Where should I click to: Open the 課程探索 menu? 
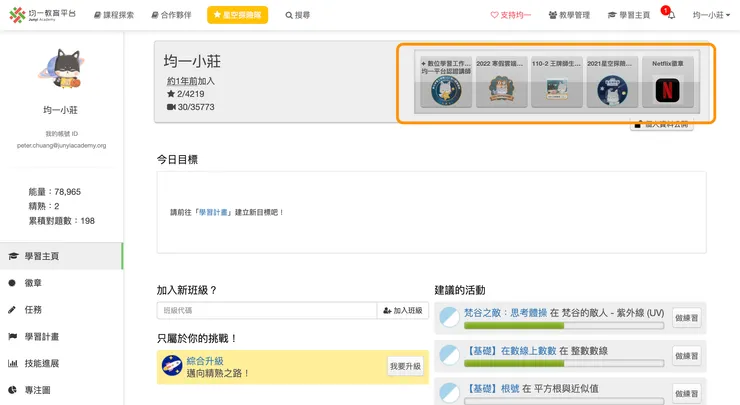coord(114,15)
